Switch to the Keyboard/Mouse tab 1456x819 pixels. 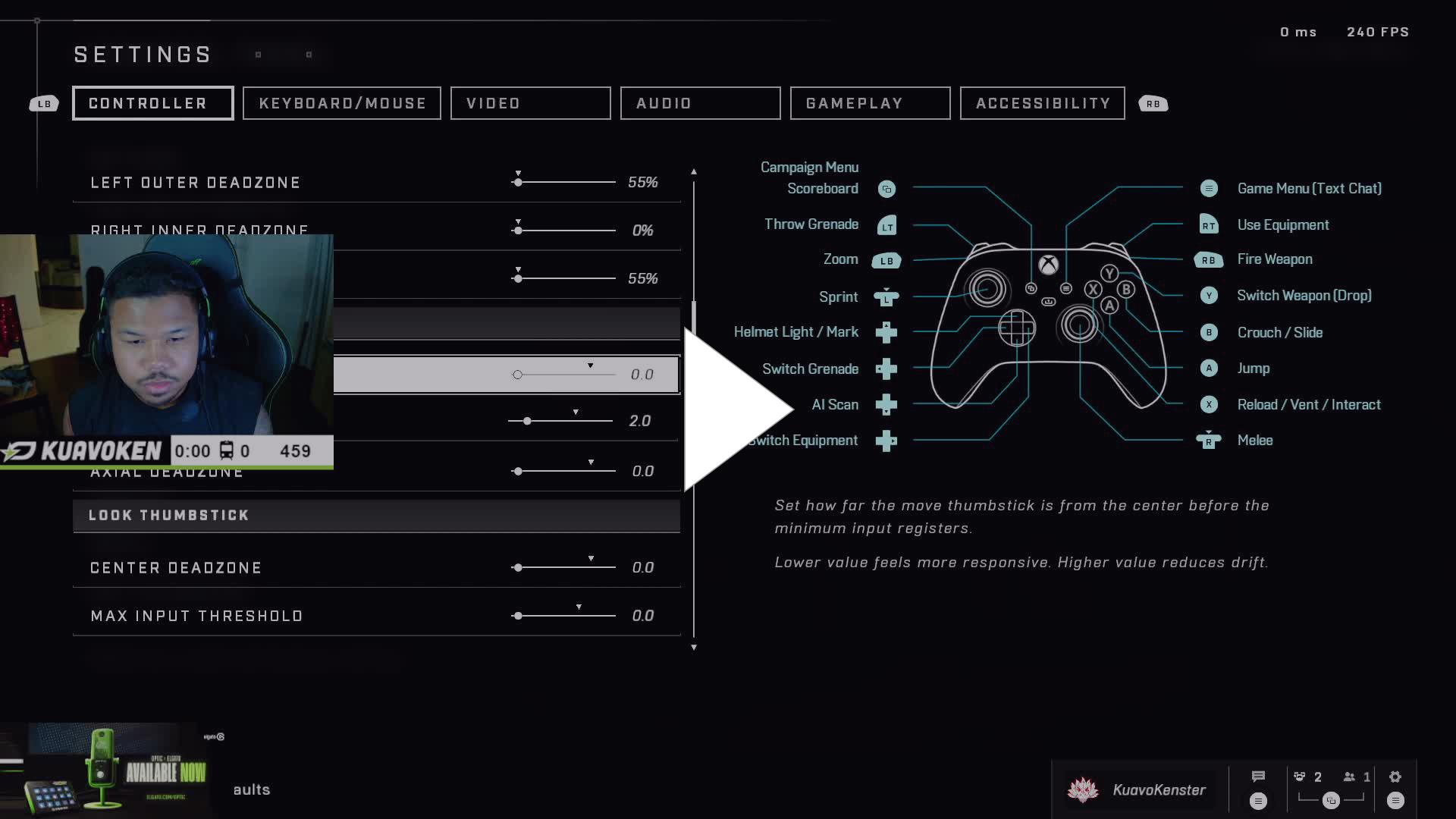pos(342,103)
